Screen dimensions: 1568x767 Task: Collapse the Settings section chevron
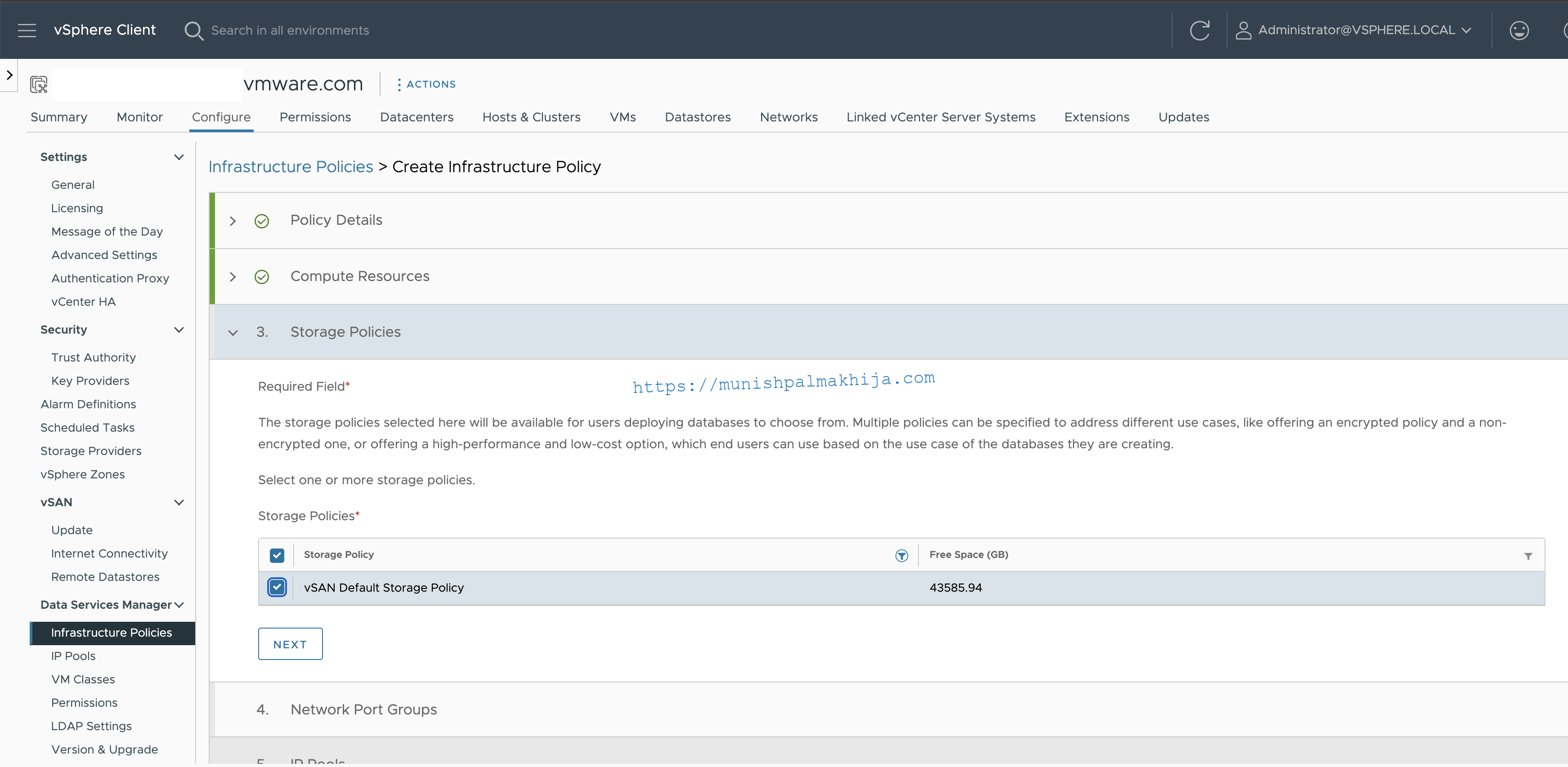(179, 157)
